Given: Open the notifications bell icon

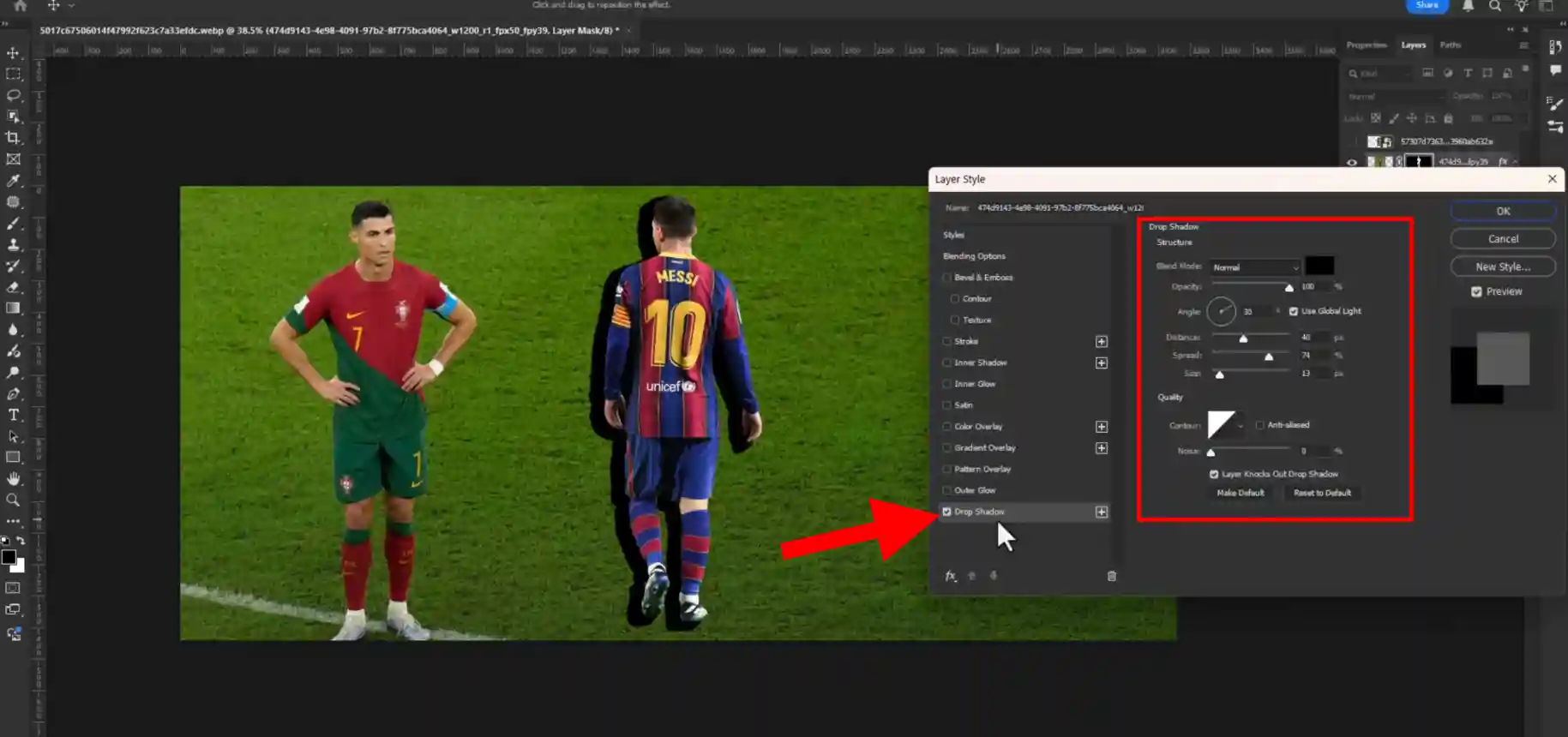Looking at the screenshot, I should [1468, 6].
